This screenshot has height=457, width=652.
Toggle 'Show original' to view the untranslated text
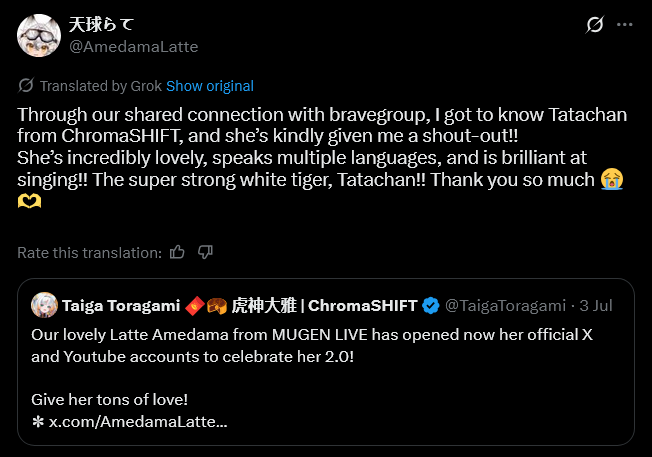point(210,86)
